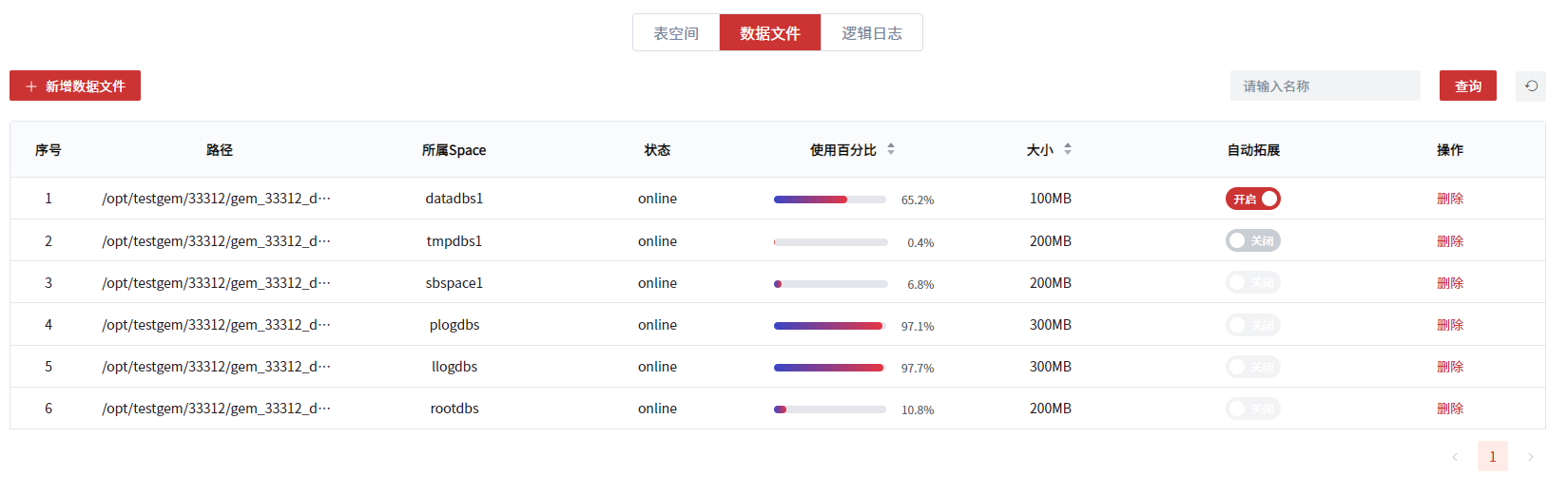
Task: Focus the 请输入名称 search field
Action: pyautogui.click(x=1325, y=86)
